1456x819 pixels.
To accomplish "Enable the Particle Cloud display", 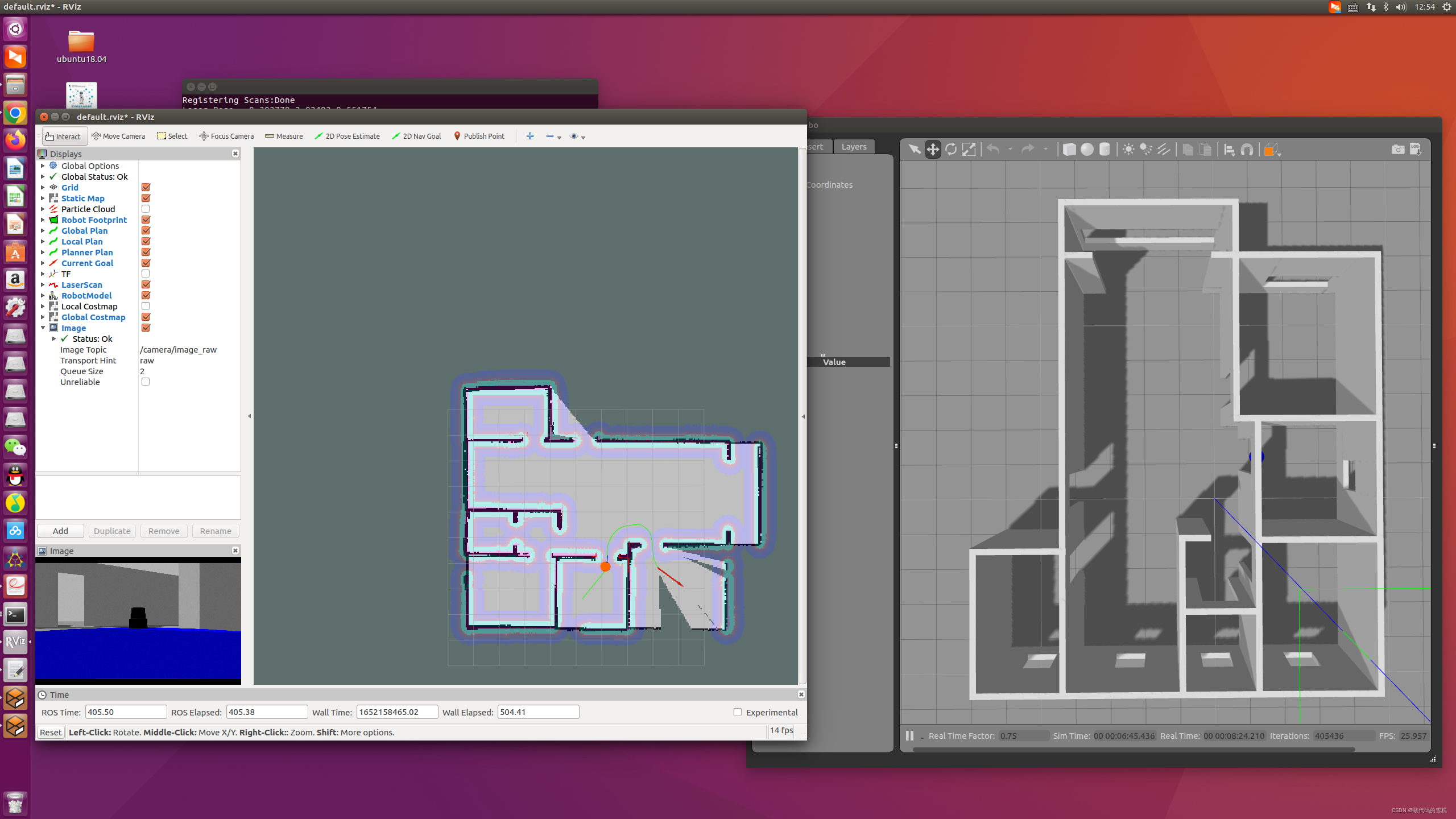I will [146, 209].
